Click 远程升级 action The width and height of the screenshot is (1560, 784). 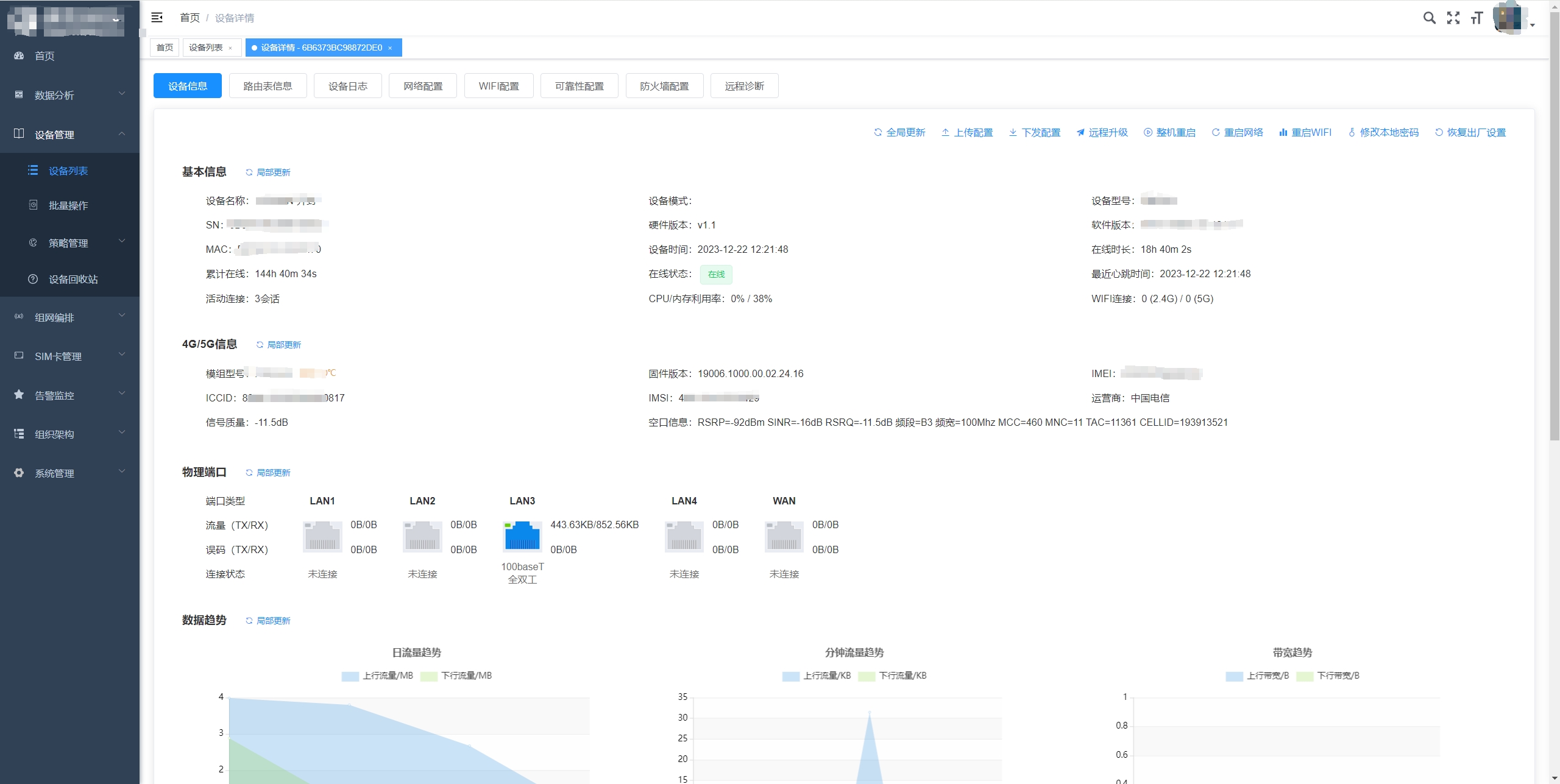click(1102, 132)
